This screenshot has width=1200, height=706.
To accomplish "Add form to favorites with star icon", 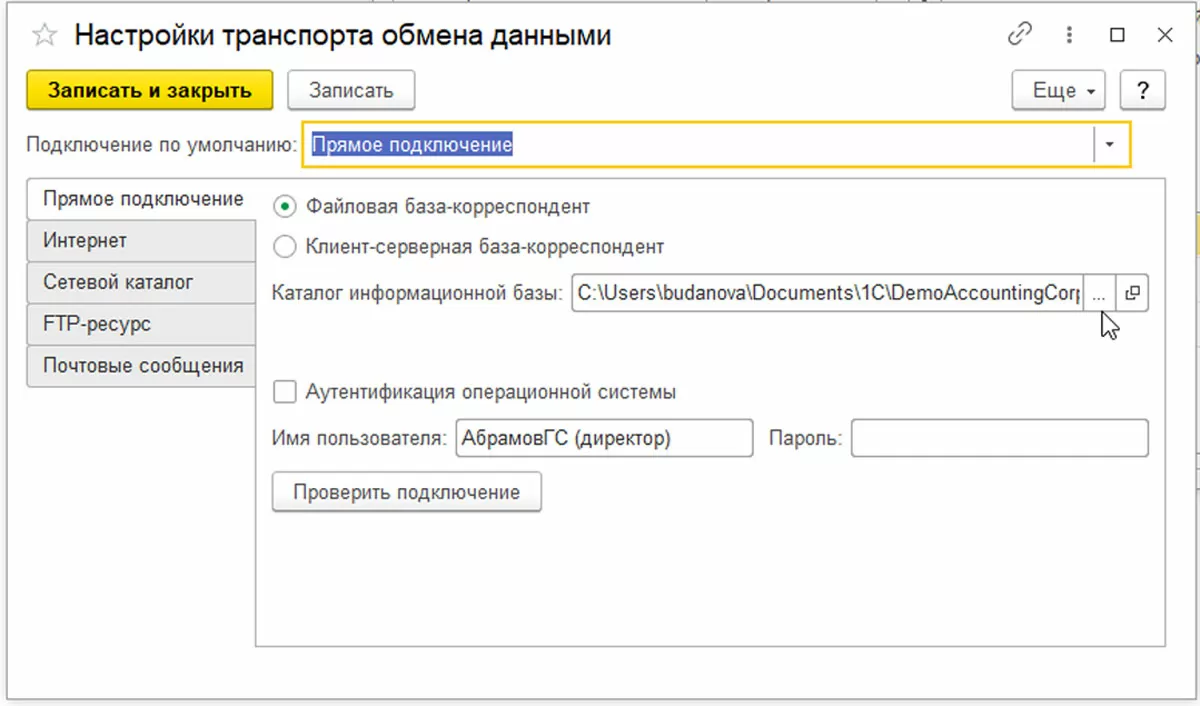I will pos(44,36).
